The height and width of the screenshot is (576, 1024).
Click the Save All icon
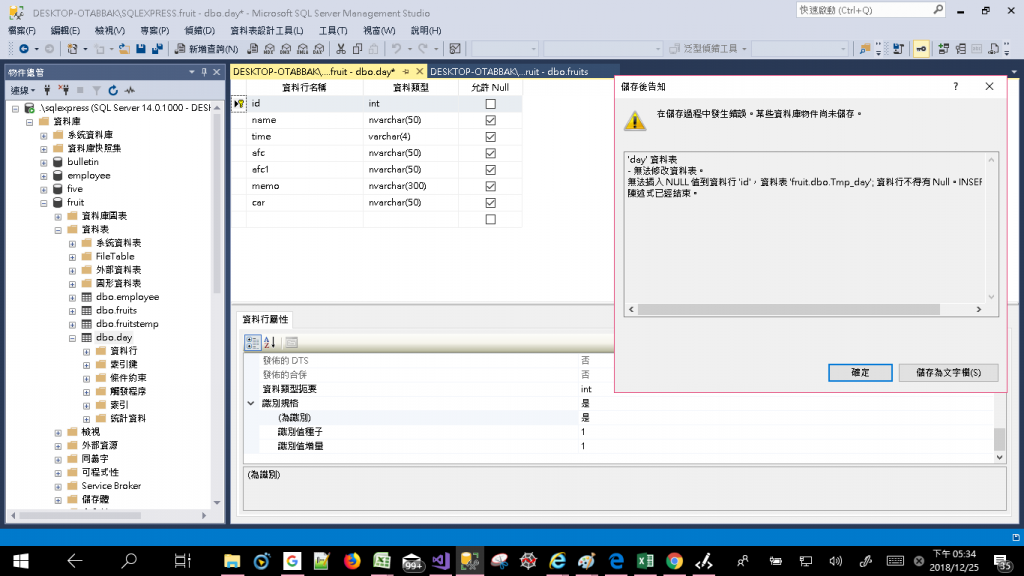pos(157,49)
